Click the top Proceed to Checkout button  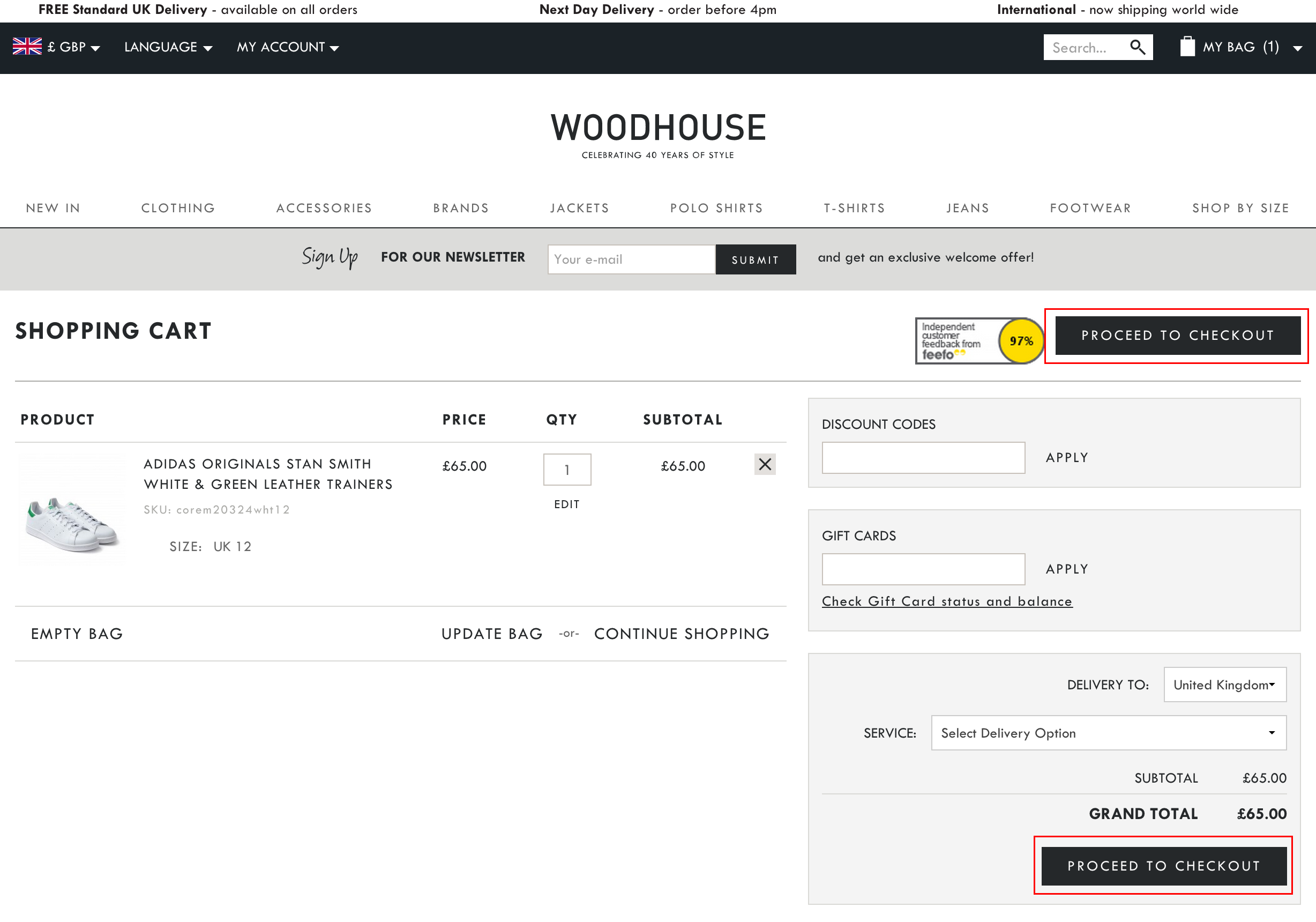[1178, 336]
